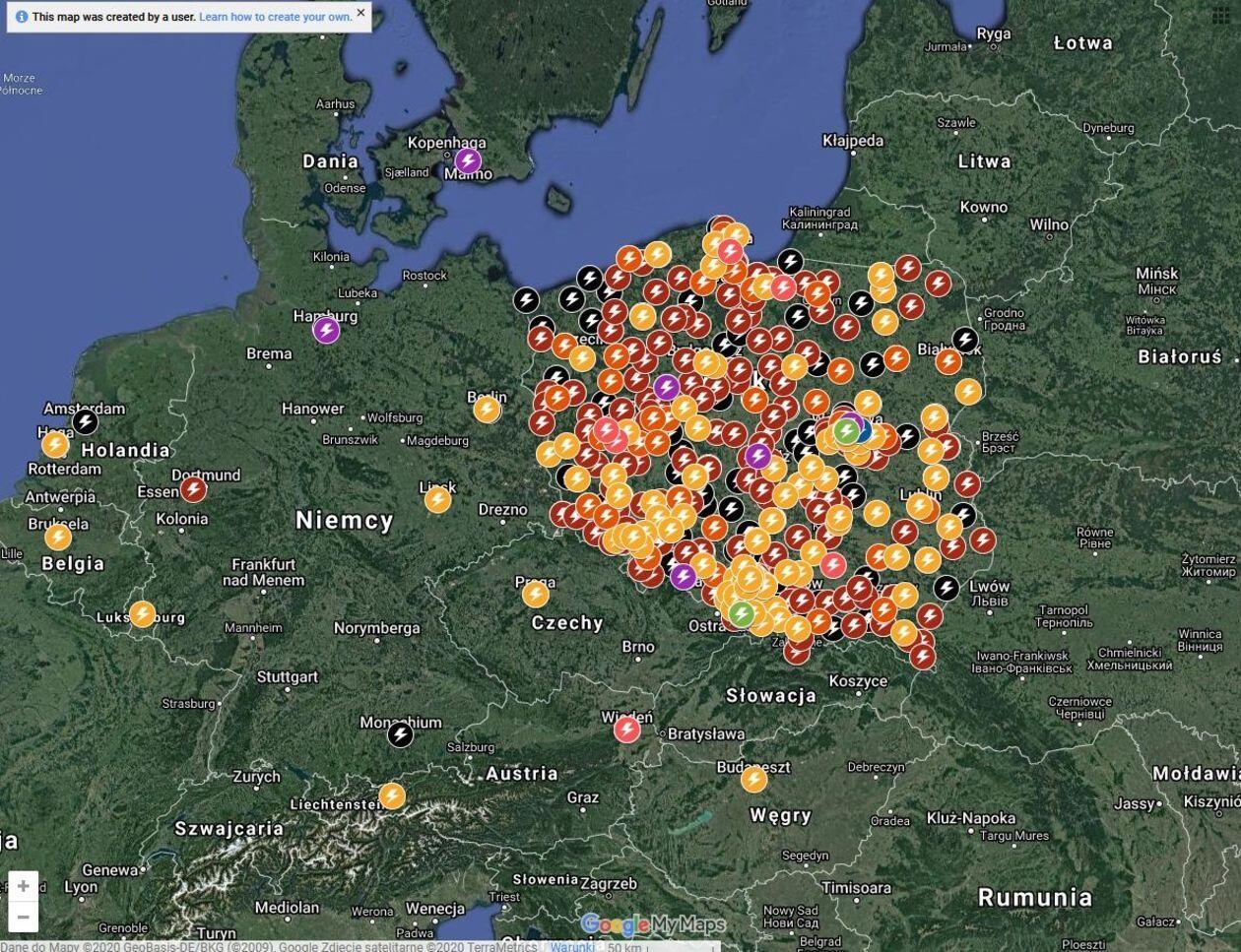
Task: Select the orange marker at Praga
Action: click(535, 594)
